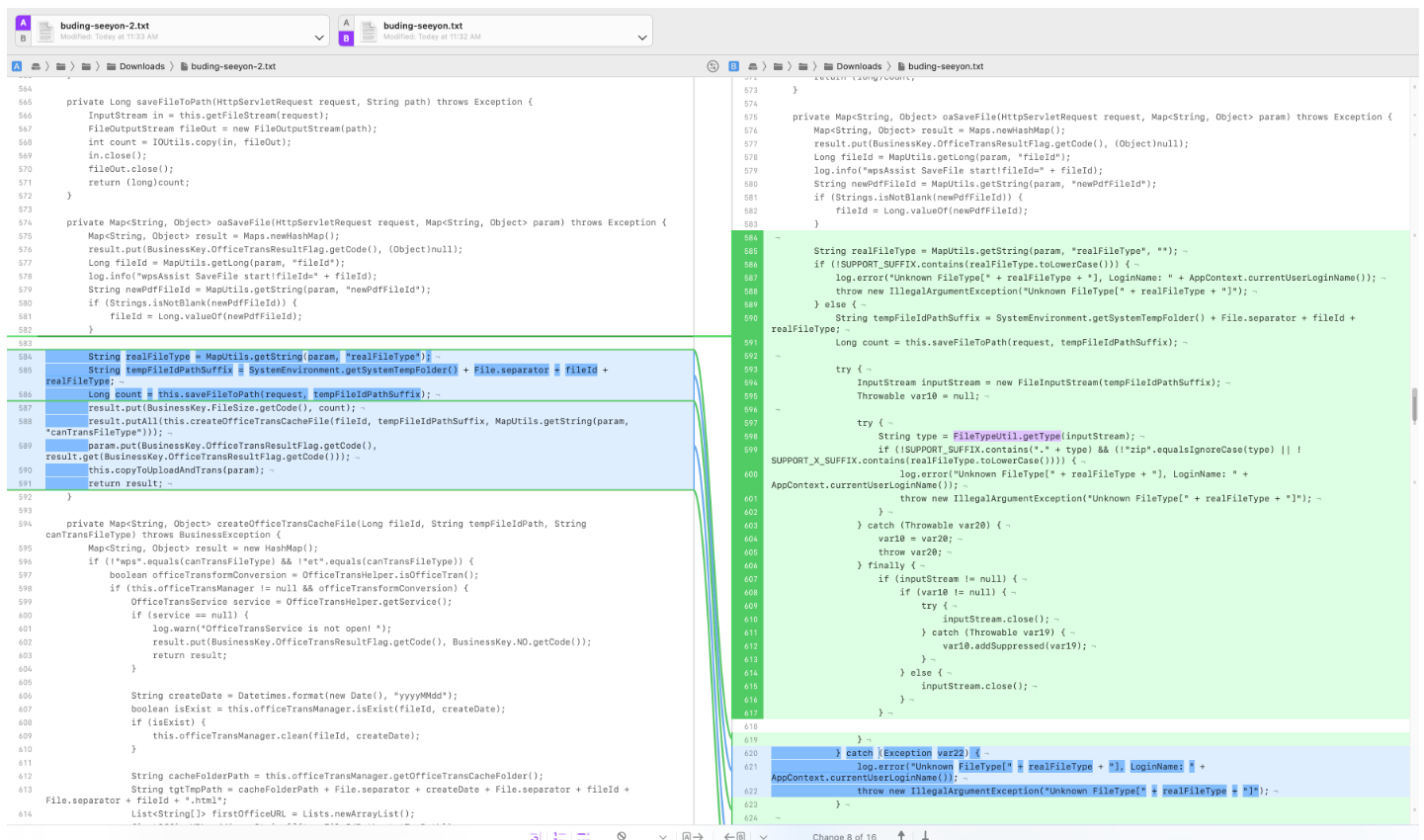Click the blue B badge in right path bar

tap(733, 66)
